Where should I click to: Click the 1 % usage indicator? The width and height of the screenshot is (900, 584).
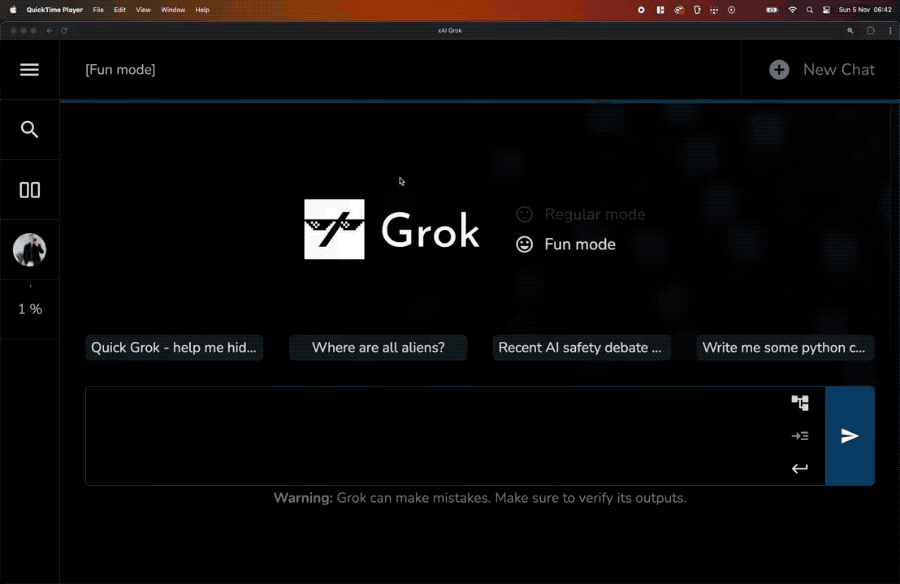[x=30, y=310]
